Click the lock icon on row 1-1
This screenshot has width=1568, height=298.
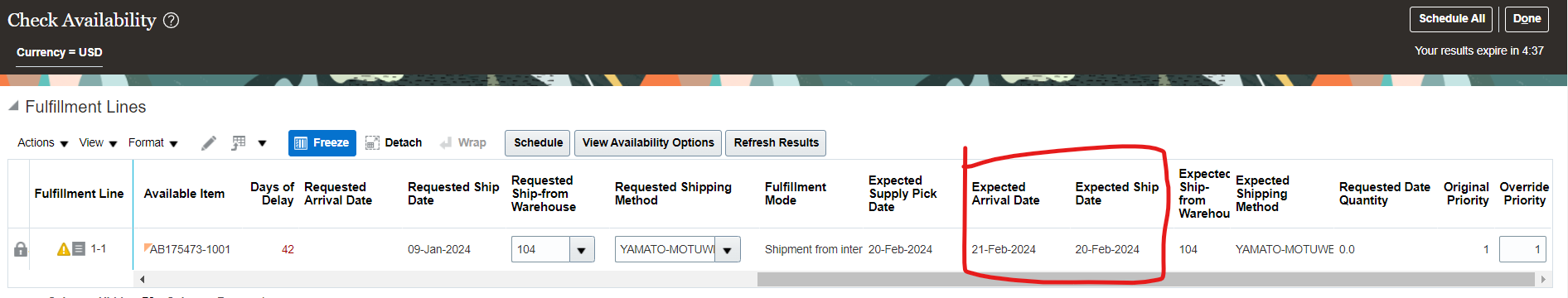[21, 249]
